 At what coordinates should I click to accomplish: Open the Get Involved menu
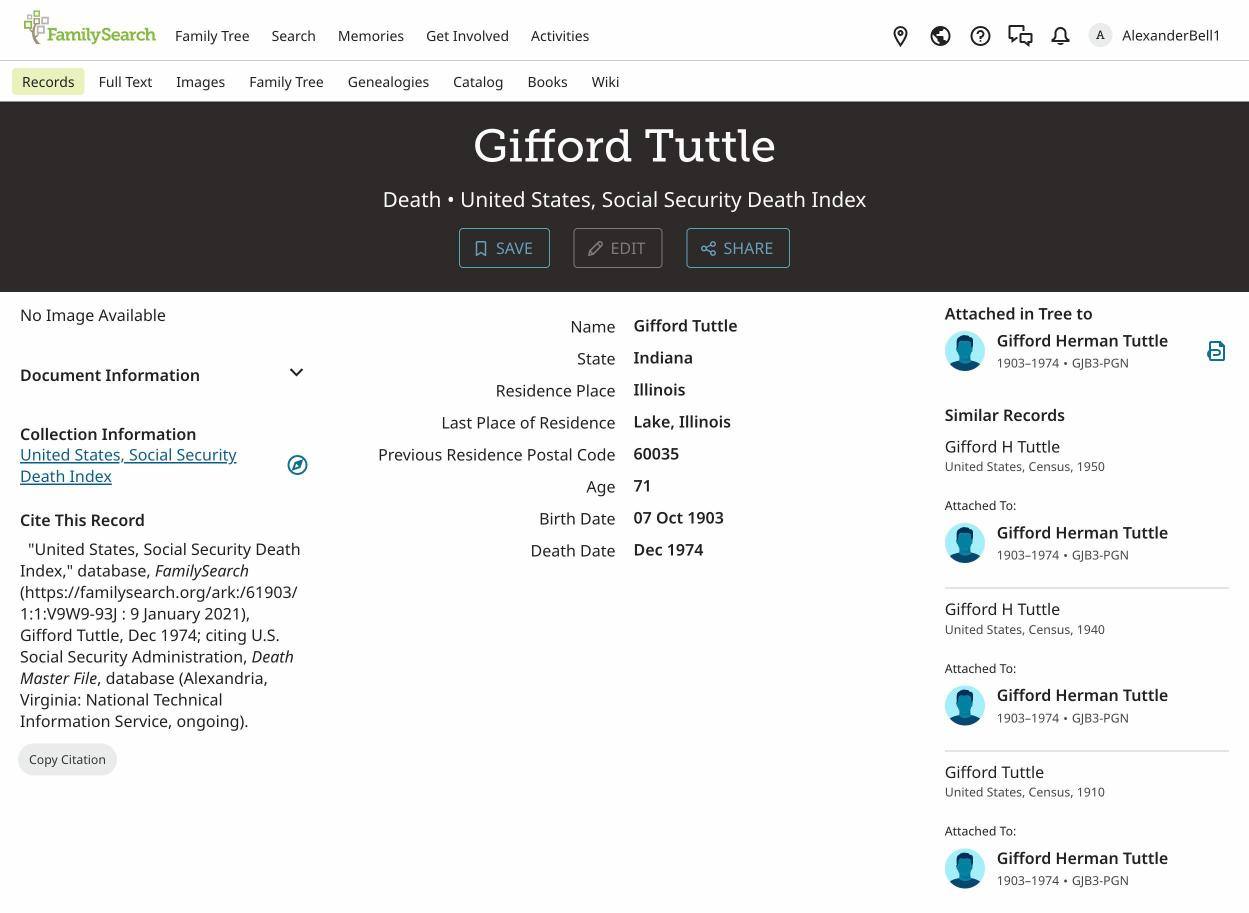click(x=467, y=36)
